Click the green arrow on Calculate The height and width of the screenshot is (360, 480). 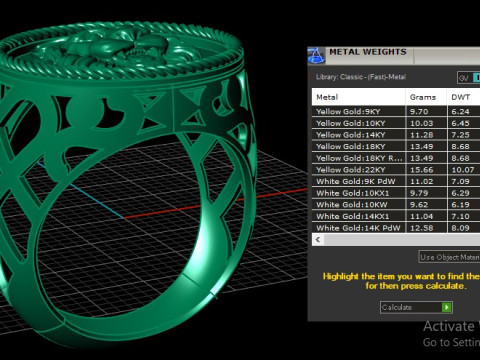tap(446, 307)
